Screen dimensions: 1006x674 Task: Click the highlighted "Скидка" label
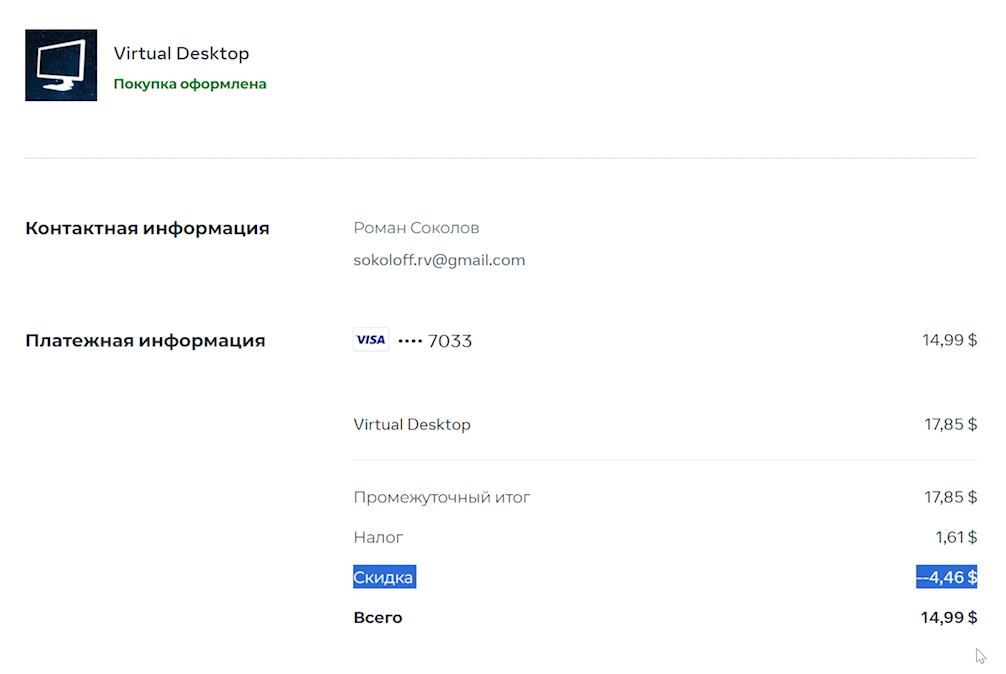pyautogui.click(x=384, y=577)
